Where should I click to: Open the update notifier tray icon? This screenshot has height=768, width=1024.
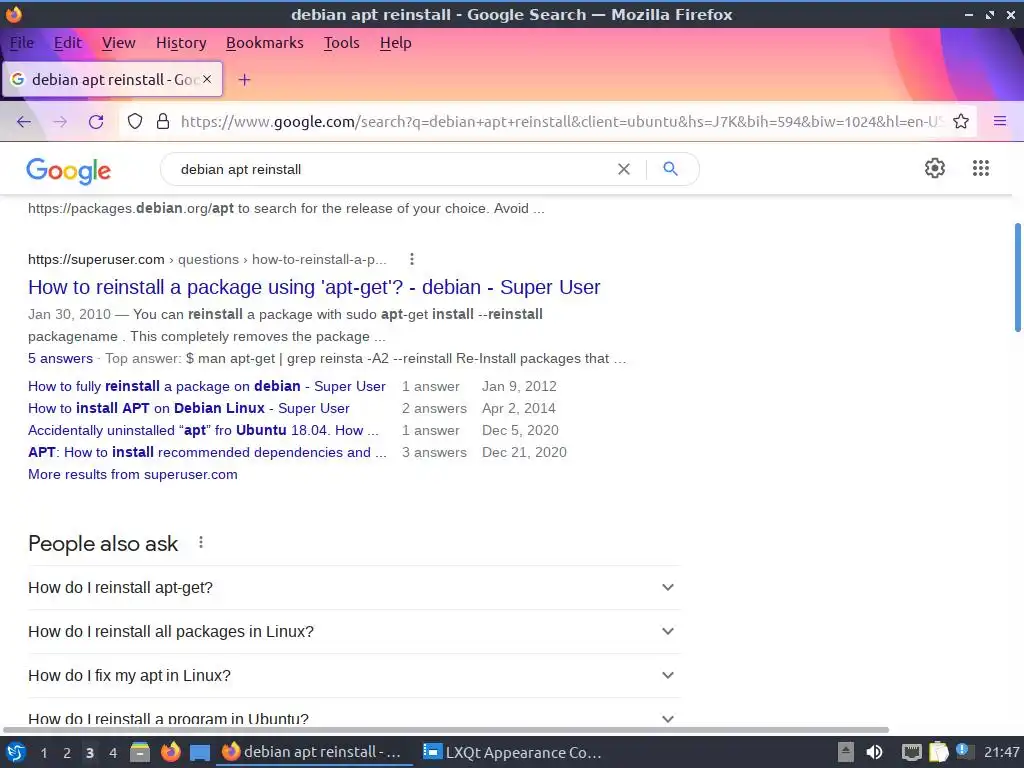point(963,751)
